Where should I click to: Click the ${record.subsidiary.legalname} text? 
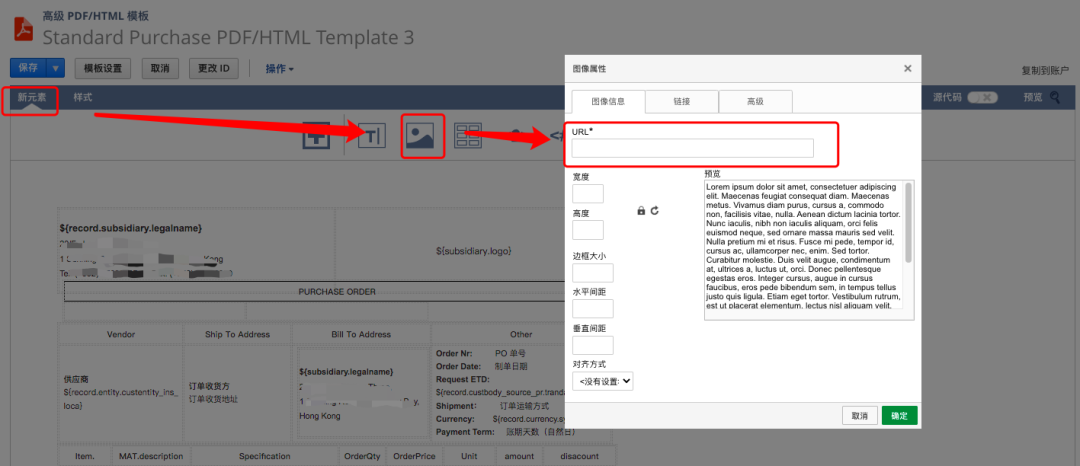(130, 228)
